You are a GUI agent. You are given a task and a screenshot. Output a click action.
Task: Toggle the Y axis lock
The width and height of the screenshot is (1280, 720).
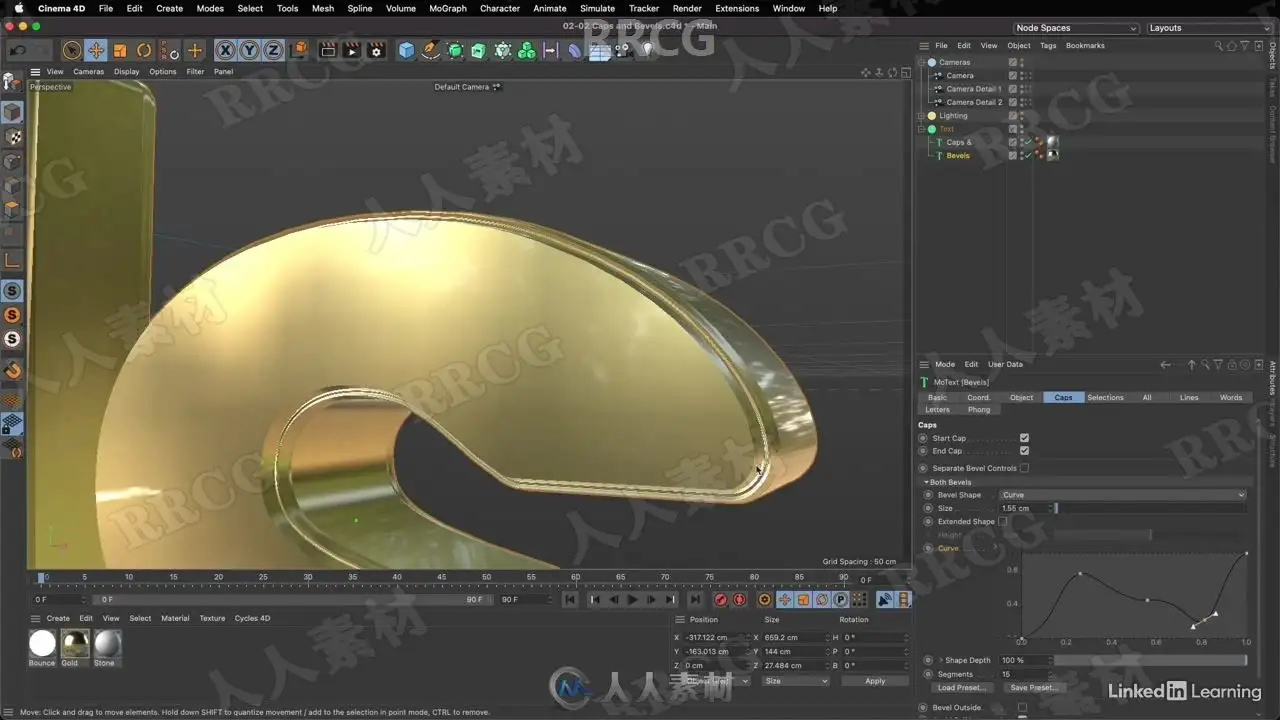point(249,50)
